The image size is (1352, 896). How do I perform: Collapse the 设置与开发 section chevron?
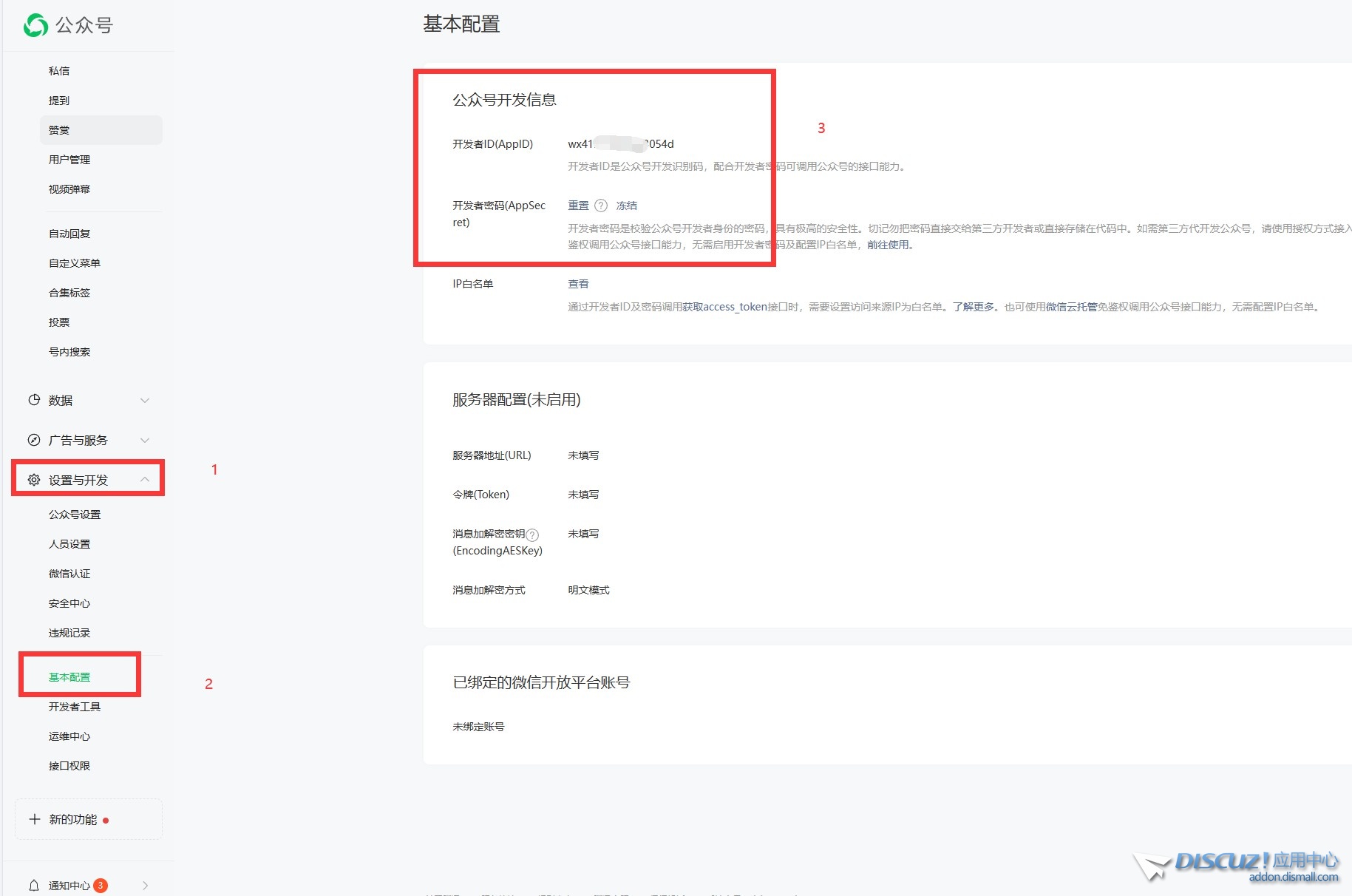pos(145,480)
